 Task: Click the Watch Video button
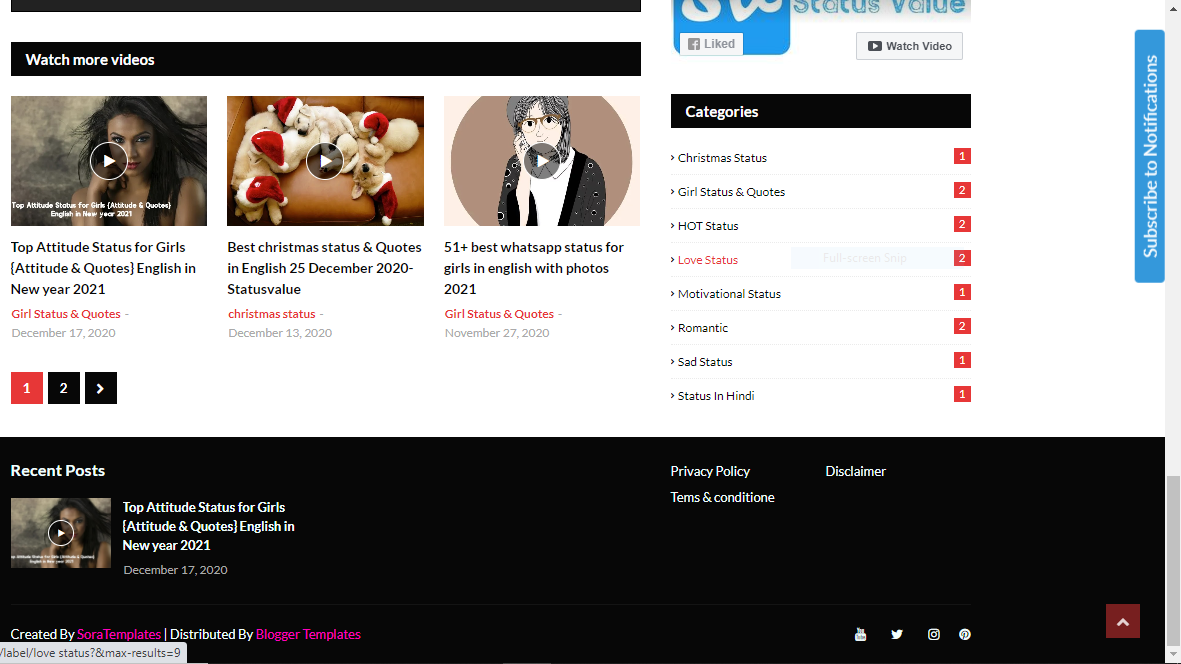click(x=909, y=46)
